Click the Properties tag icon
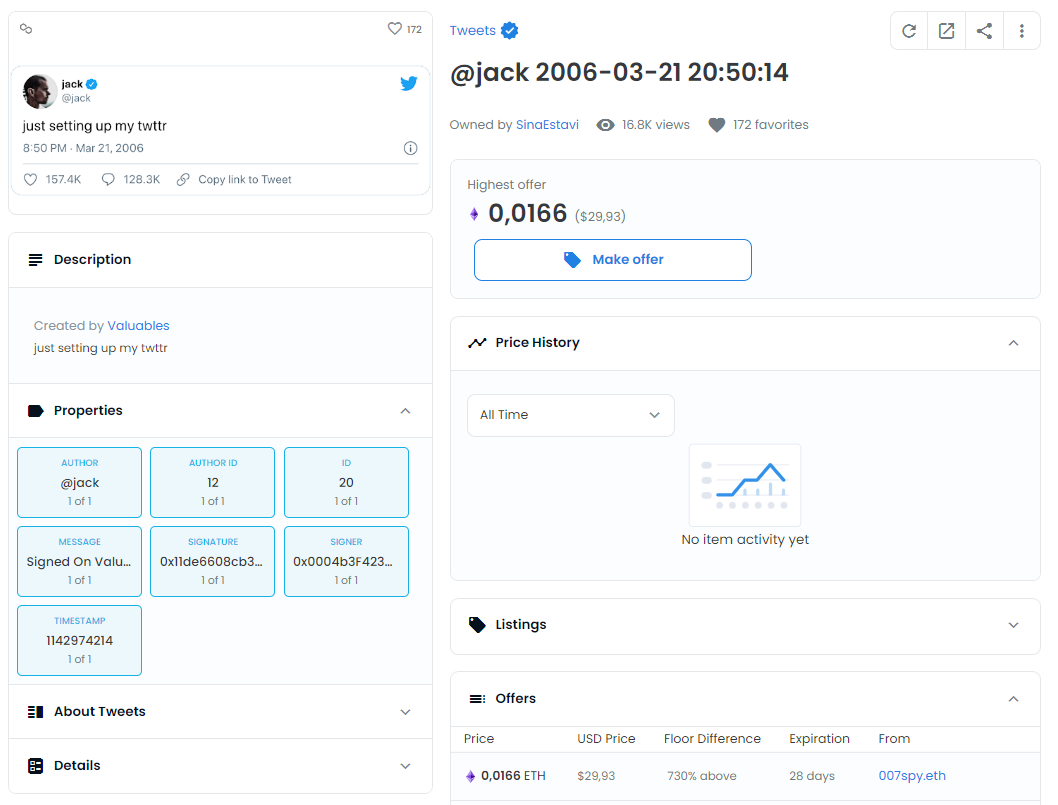Image resolution: width=1058 pixels, height=805 pixels. [x=36, y=411]
